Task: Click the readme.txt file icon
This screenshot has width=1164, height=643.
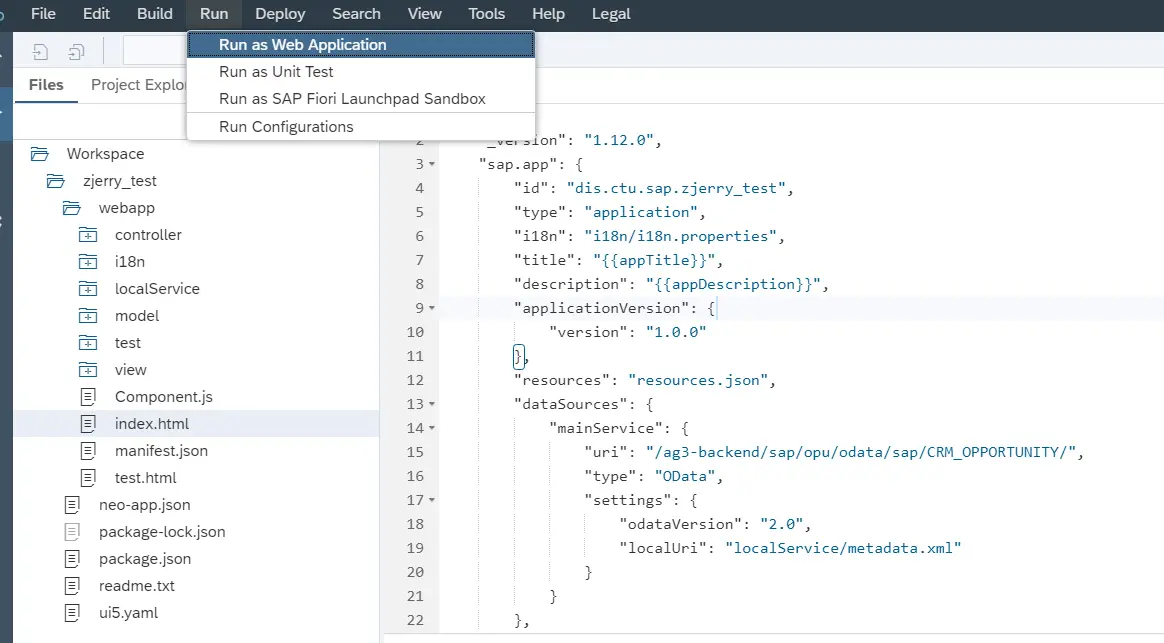Action: click(72, 586)
